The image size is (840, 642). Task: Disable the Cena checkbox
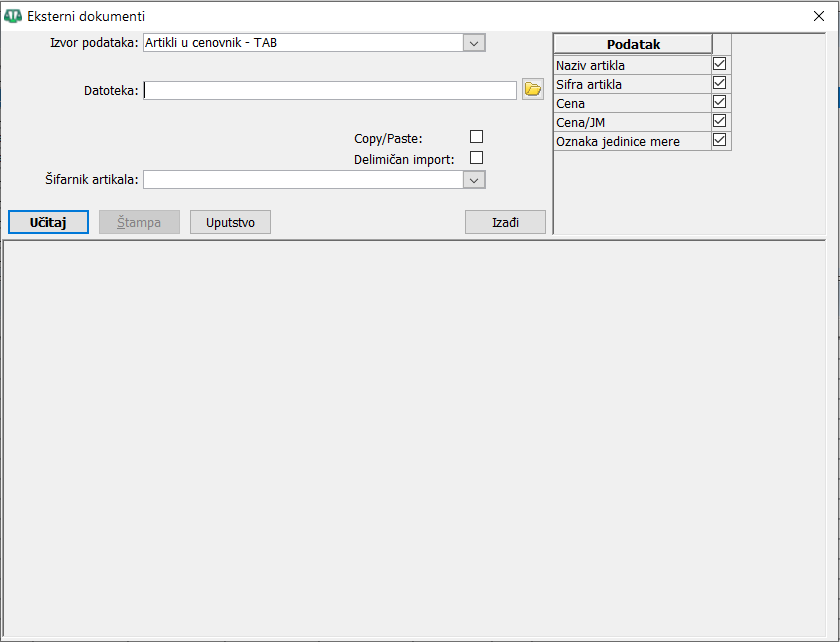[x=719, y=102]
